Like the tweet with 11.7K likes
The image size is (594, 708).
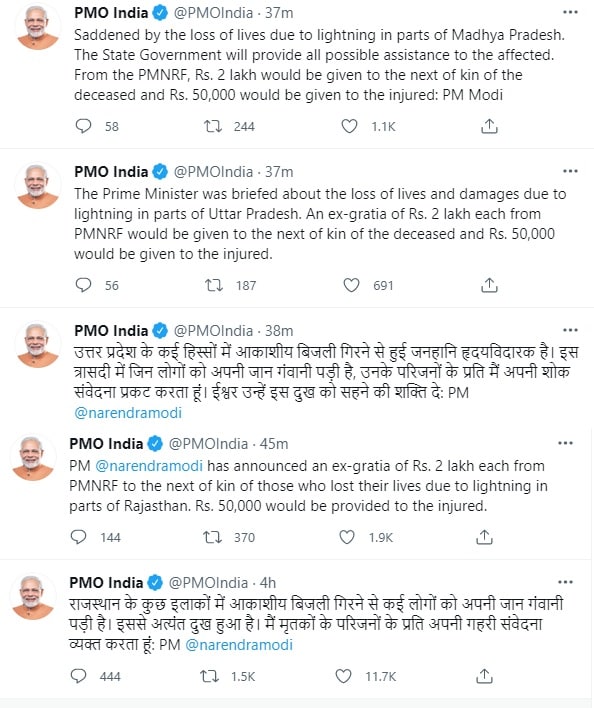tap(343, 676)
